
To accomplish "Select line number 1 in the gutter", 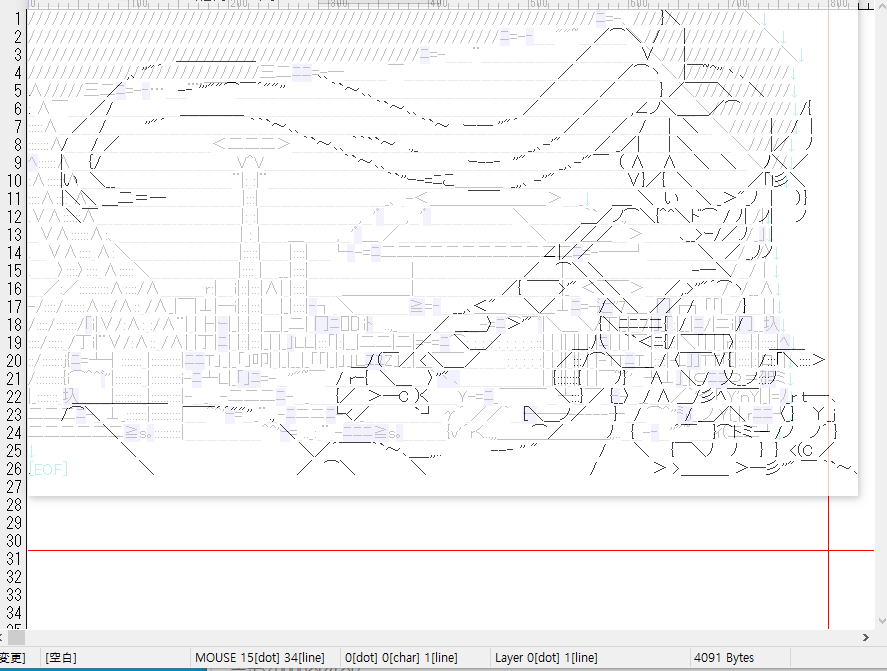I will click(18, 19).
